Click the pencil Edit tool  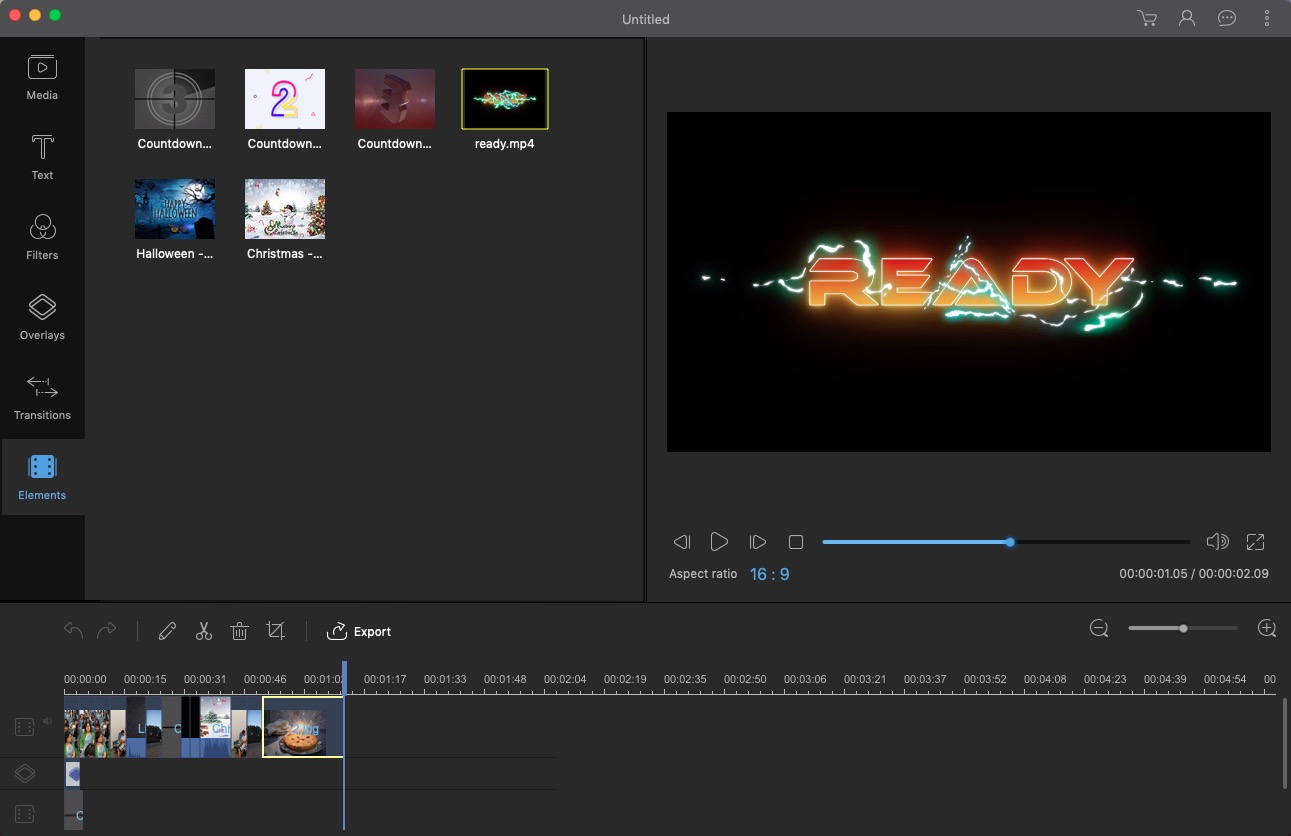(x=167, y=631)
